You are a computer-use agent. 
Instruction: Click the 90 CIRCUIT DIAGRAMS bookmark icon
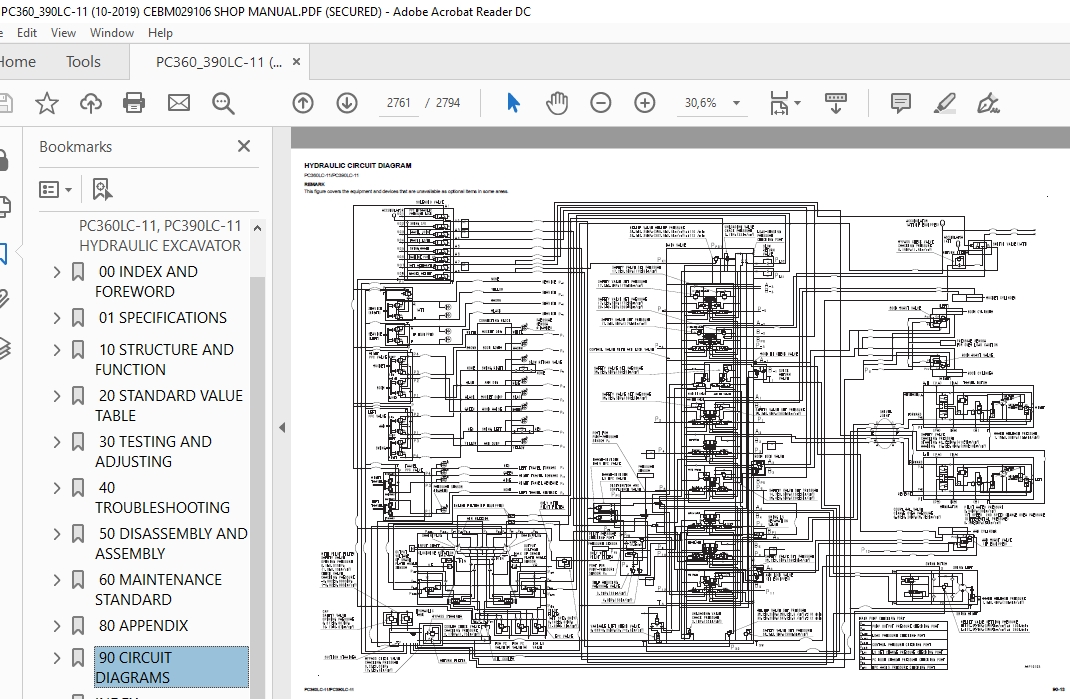click(x=78, y=658)
